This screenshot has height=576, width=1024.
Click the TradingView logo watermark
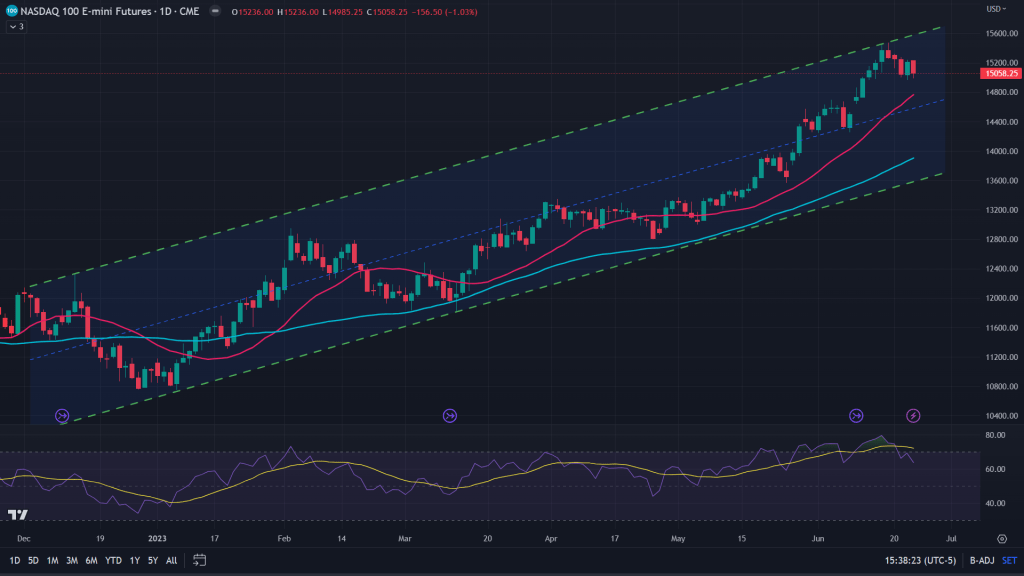point(17,515)
